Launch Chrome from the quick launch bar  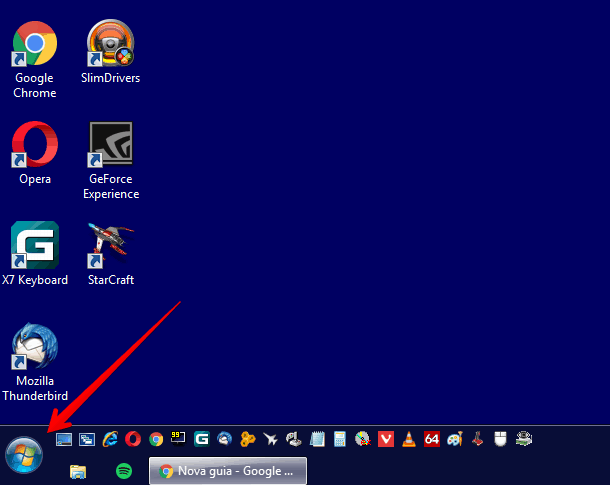(x=156, y=439)
